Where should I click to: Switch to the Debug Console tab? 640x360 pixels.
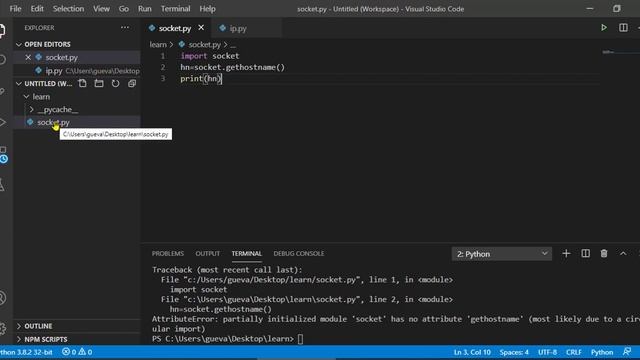(299, 253)
